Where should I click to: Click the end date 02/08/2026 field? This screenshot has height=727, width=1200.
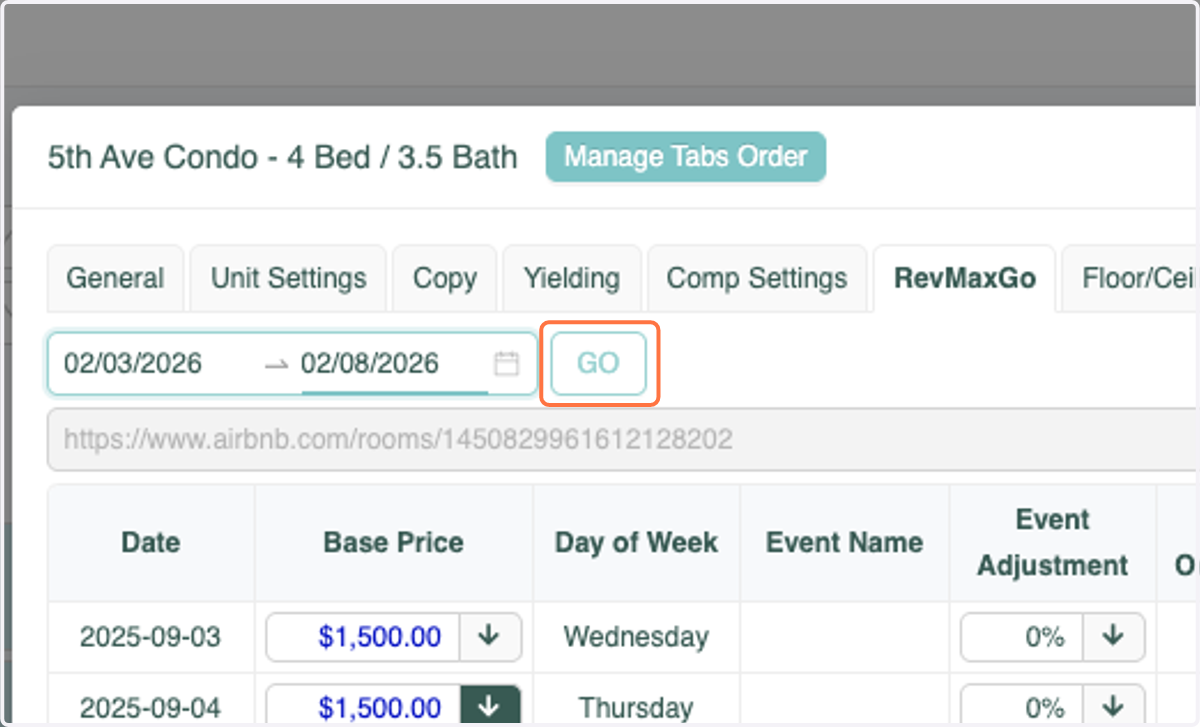393,363
